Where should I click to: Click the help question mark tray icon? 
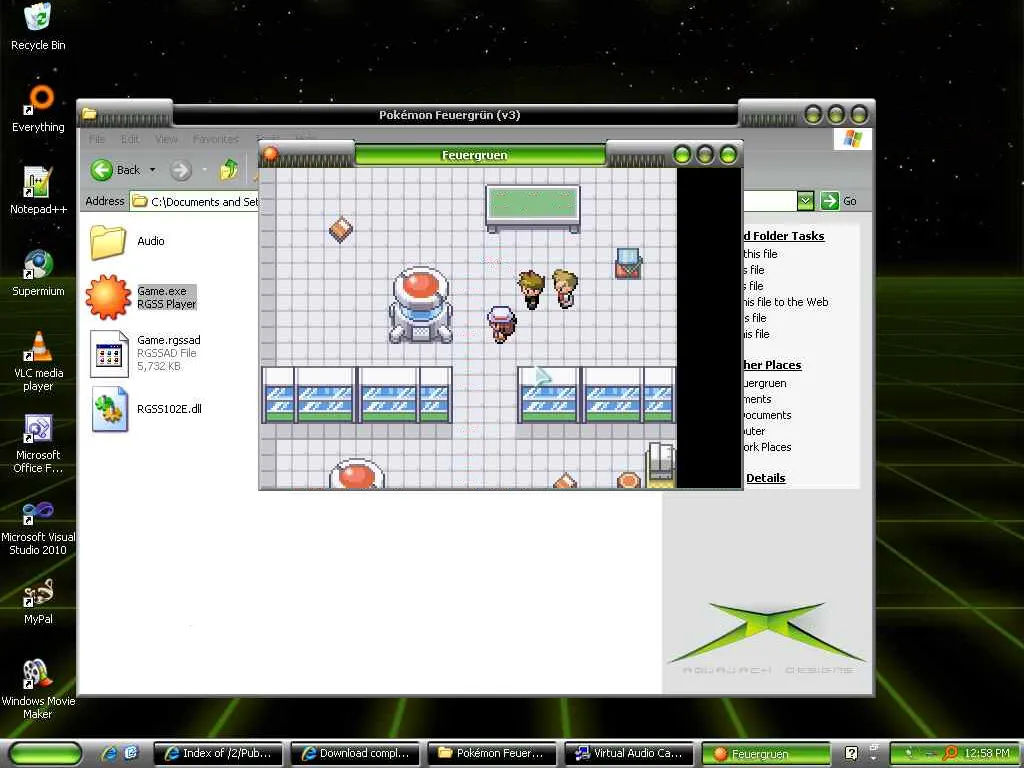pos(851,754)
